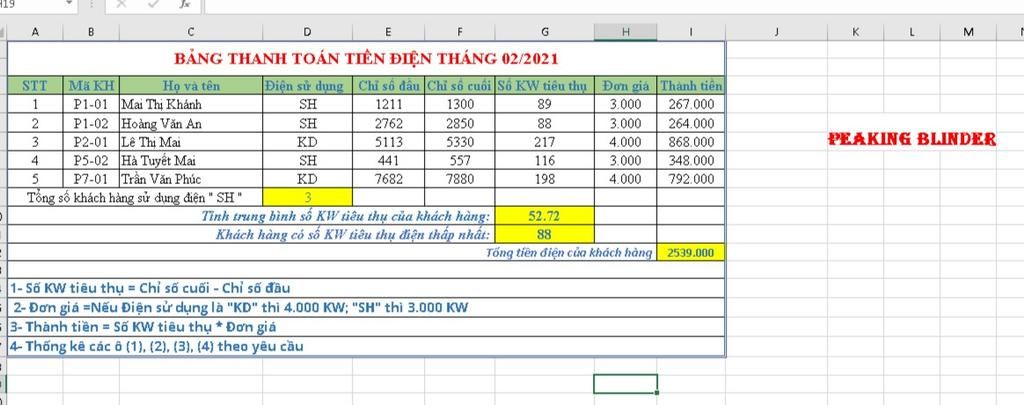This screenshot has height=405, width=1024.
Task: Click inside the formula bar input
Action: point(614,5)
